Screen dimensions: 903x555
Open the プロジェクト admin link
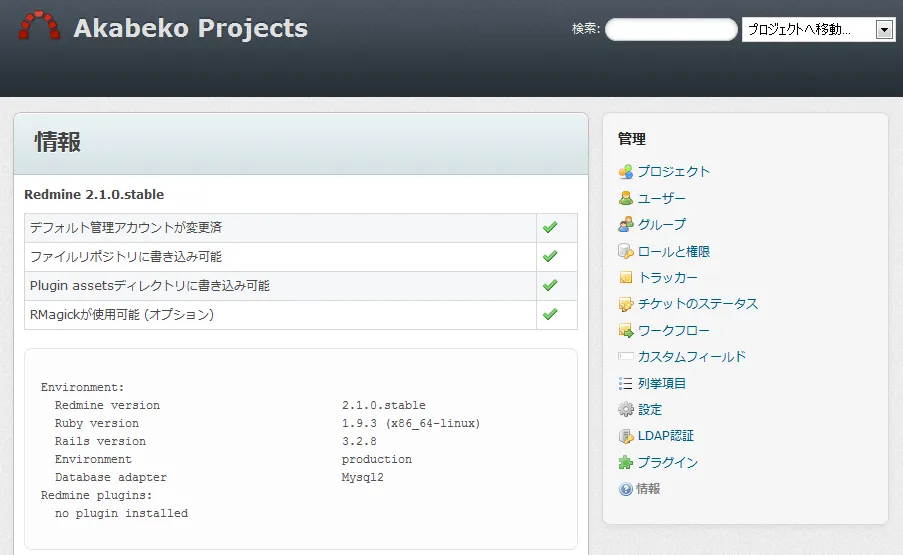pos(674,172)
